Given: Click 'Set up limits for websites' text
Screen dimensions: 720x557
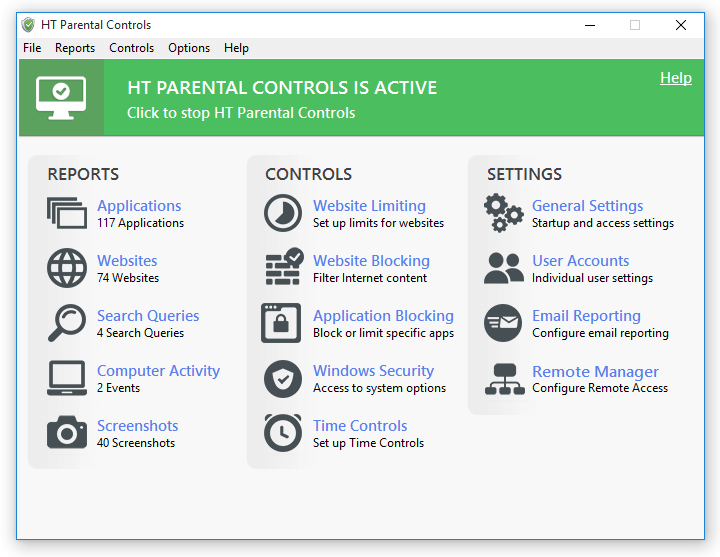Looking at the screenshot, I should (378, 223).
